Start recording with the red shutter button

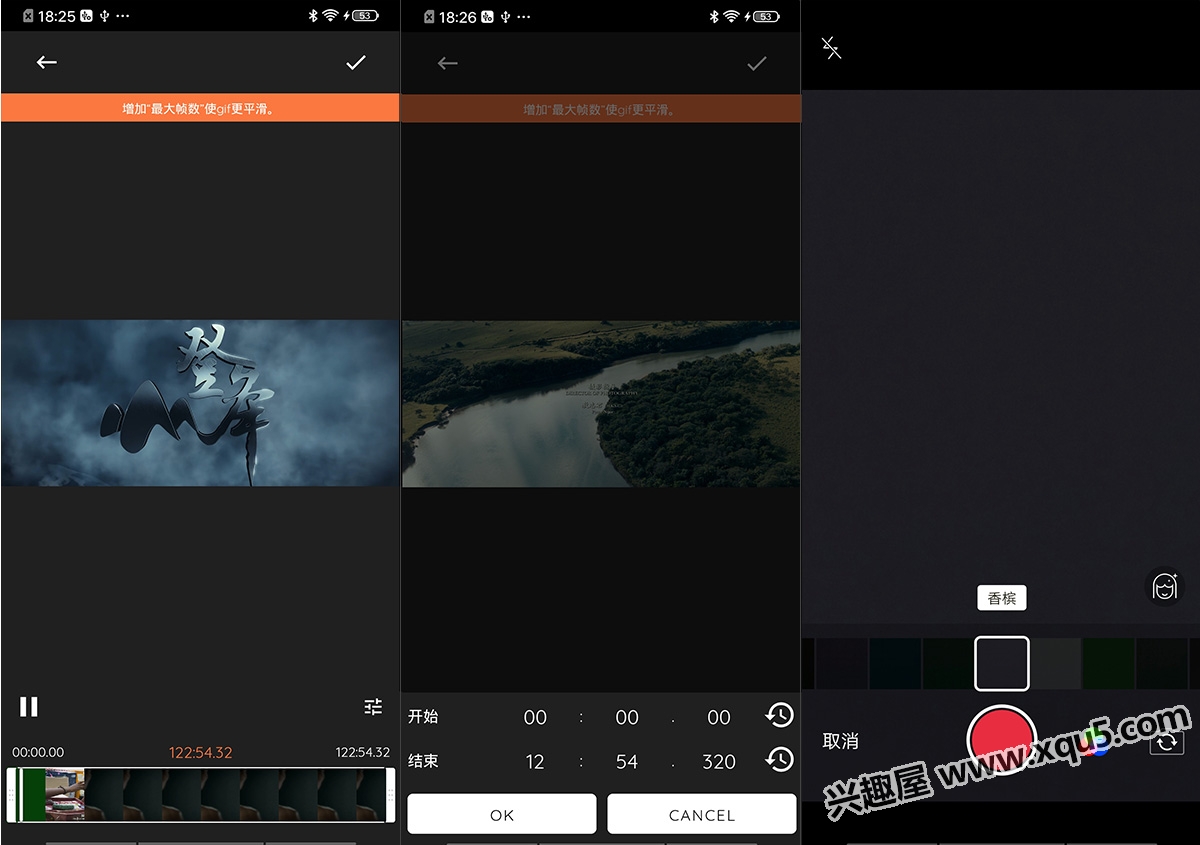coord(1001,739)
